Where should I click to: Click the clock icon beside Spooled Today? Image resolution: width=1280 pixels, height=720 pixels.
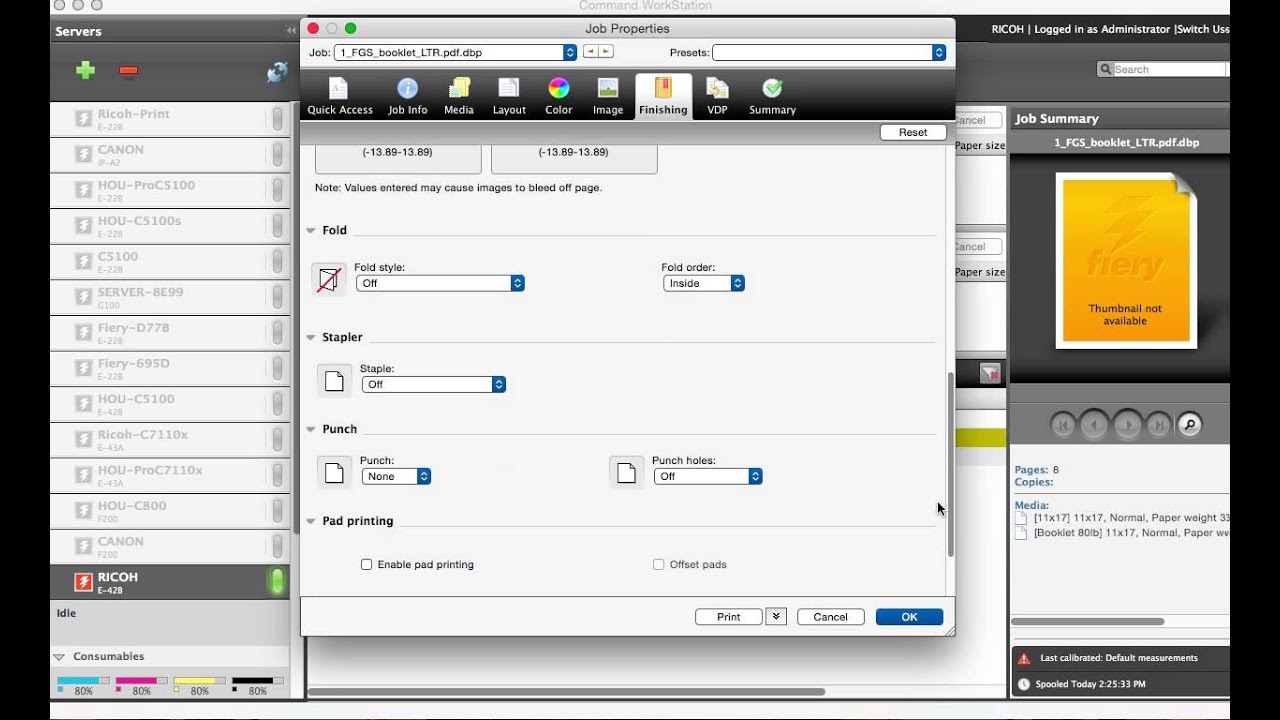click(x=1023, y=685)
